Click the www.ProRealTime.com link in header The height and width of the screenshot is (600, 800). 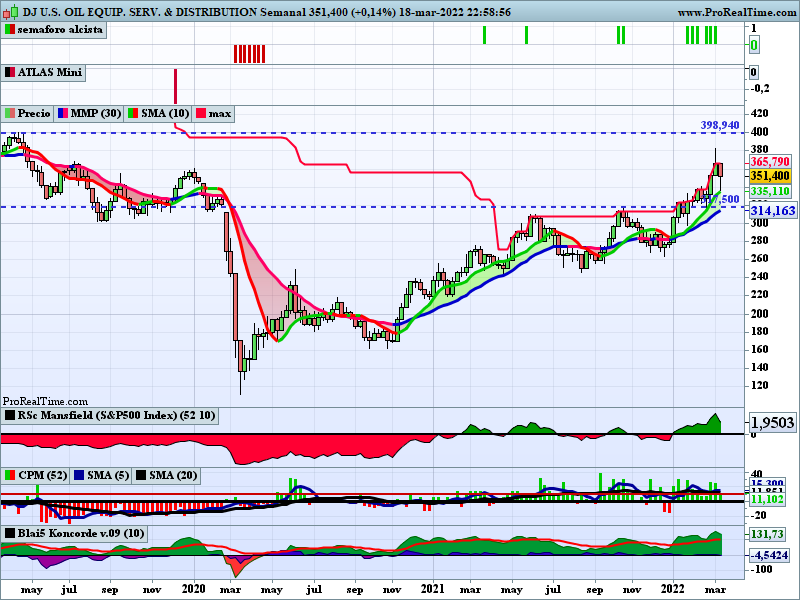click(x=738, y=12)
